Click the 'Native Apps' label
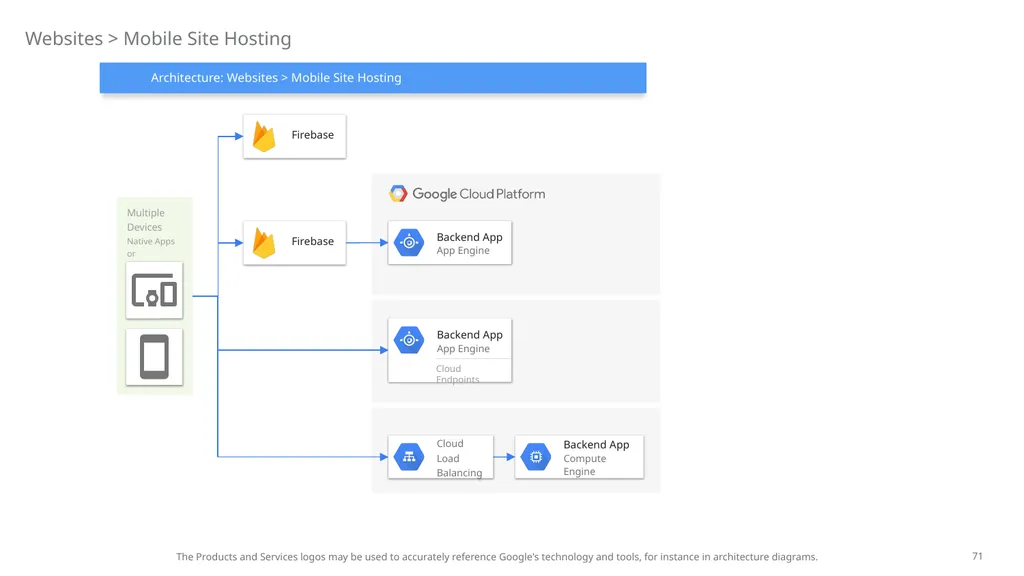This screenshot has width=1024, height=576. [x=151, y=242]
